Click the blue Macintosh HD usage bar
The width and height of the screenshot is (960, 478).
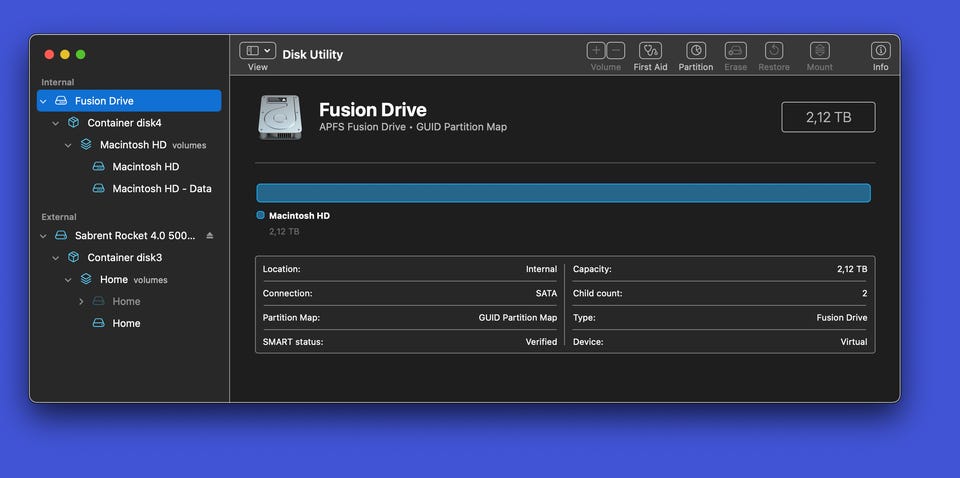(563, 193)
